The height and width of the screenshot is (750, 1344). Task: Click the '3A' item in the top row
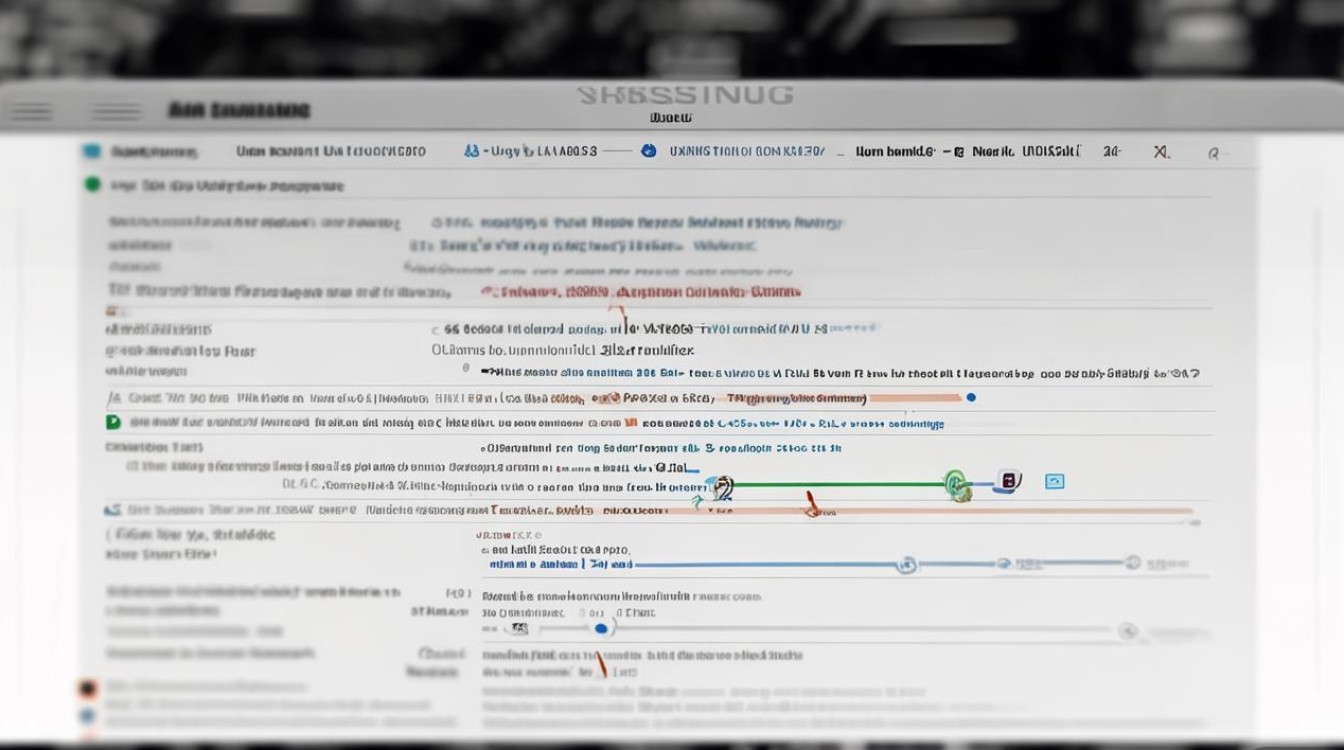pos(1111,152)
